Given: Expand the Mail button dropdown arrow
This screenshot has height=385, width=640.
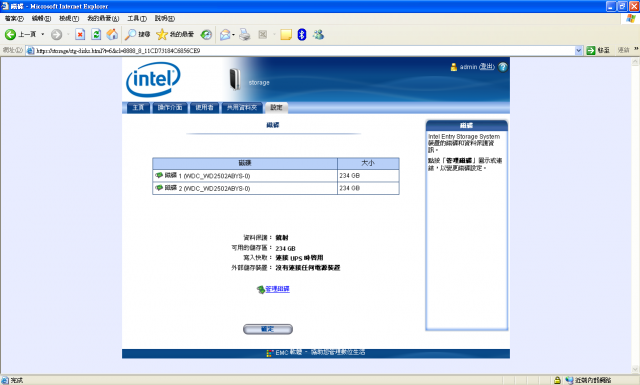Looking at the screenshot, I should 233,35.
